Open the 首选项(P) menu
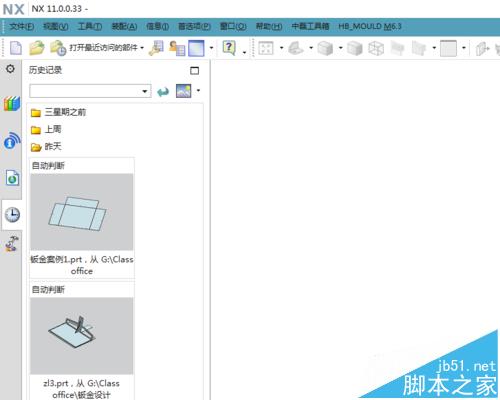The height and width of the screenshot is (400, 500). (x=194, y=26)
